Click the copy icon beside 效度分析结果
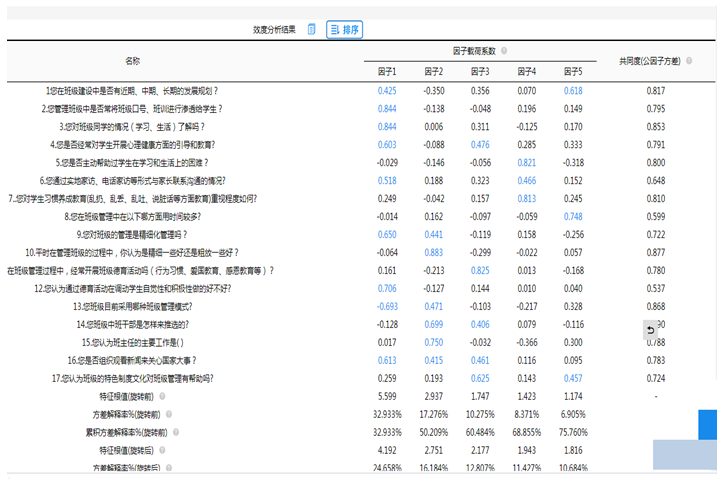The height and width of the screenshot is (483, 724). coord(311,29)
